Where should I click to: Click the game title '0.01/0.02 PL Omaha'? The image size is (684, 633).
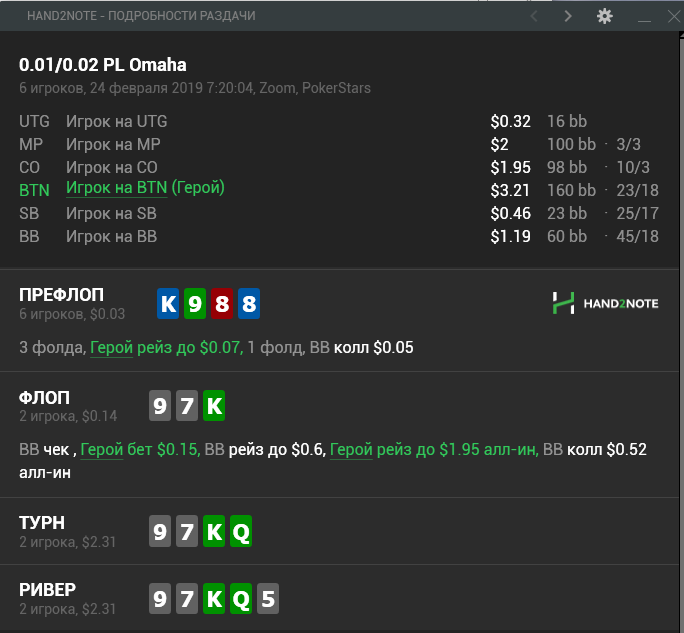click(x=103, y=65)
